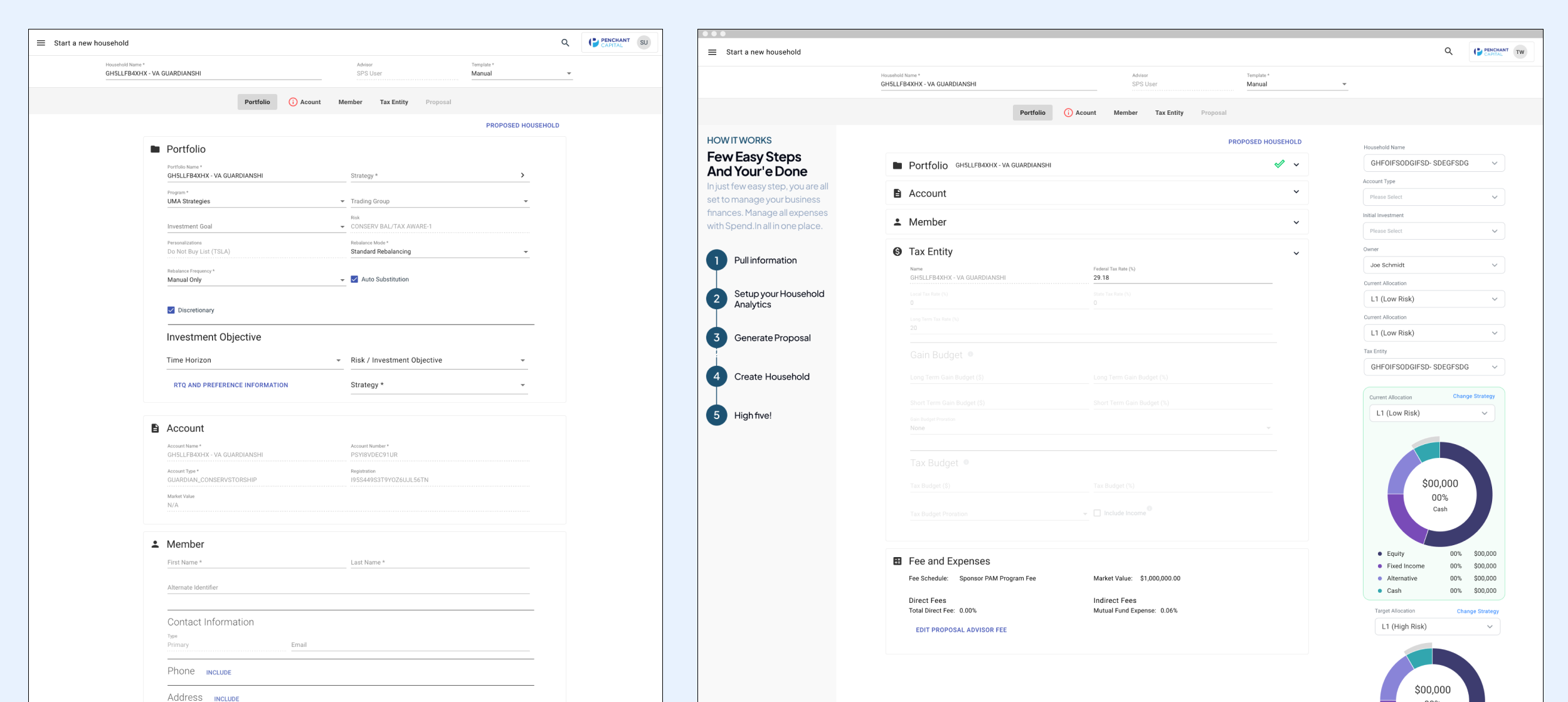Toggle Discretionary checkbox
The image size is (1568, 702).
[171, 310]
